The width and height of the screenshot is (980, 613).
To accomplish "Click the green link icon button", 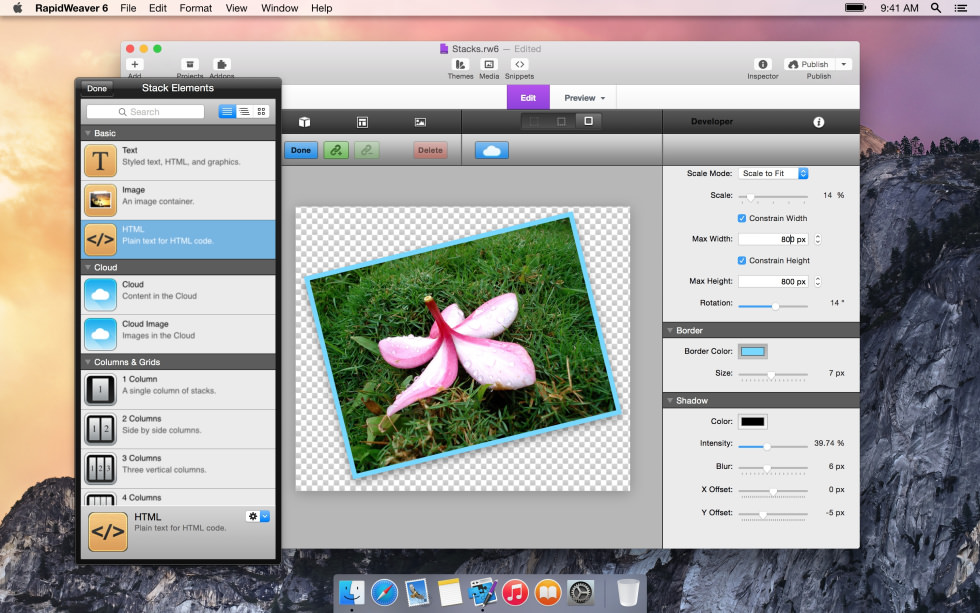I will coord(336,150).
